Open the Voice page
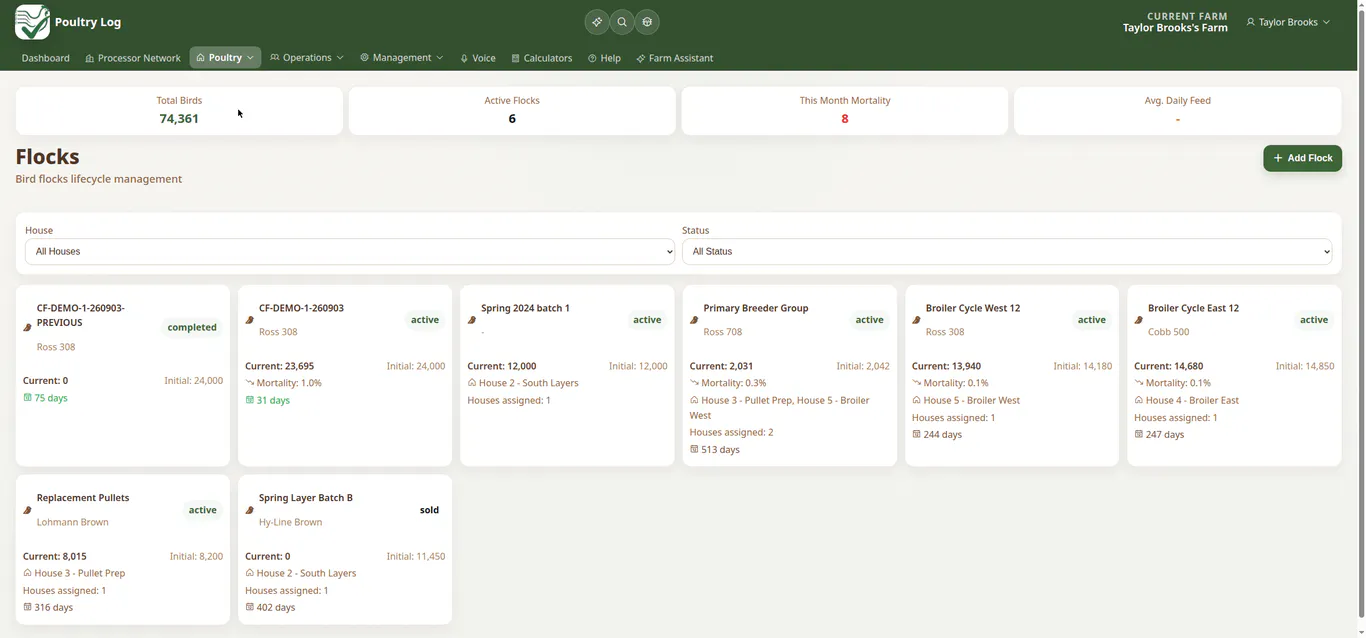The image size is (1366, 638). coord(478,58)
